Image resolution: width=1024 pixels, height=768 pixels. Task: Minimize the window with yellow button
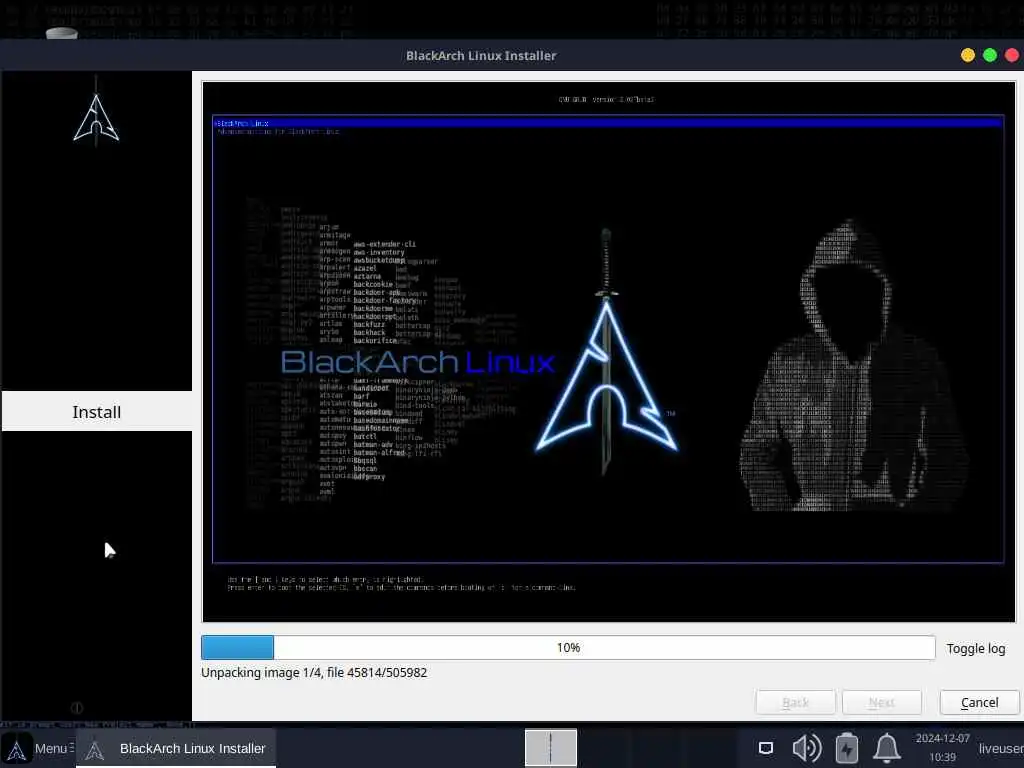(968, 56)
